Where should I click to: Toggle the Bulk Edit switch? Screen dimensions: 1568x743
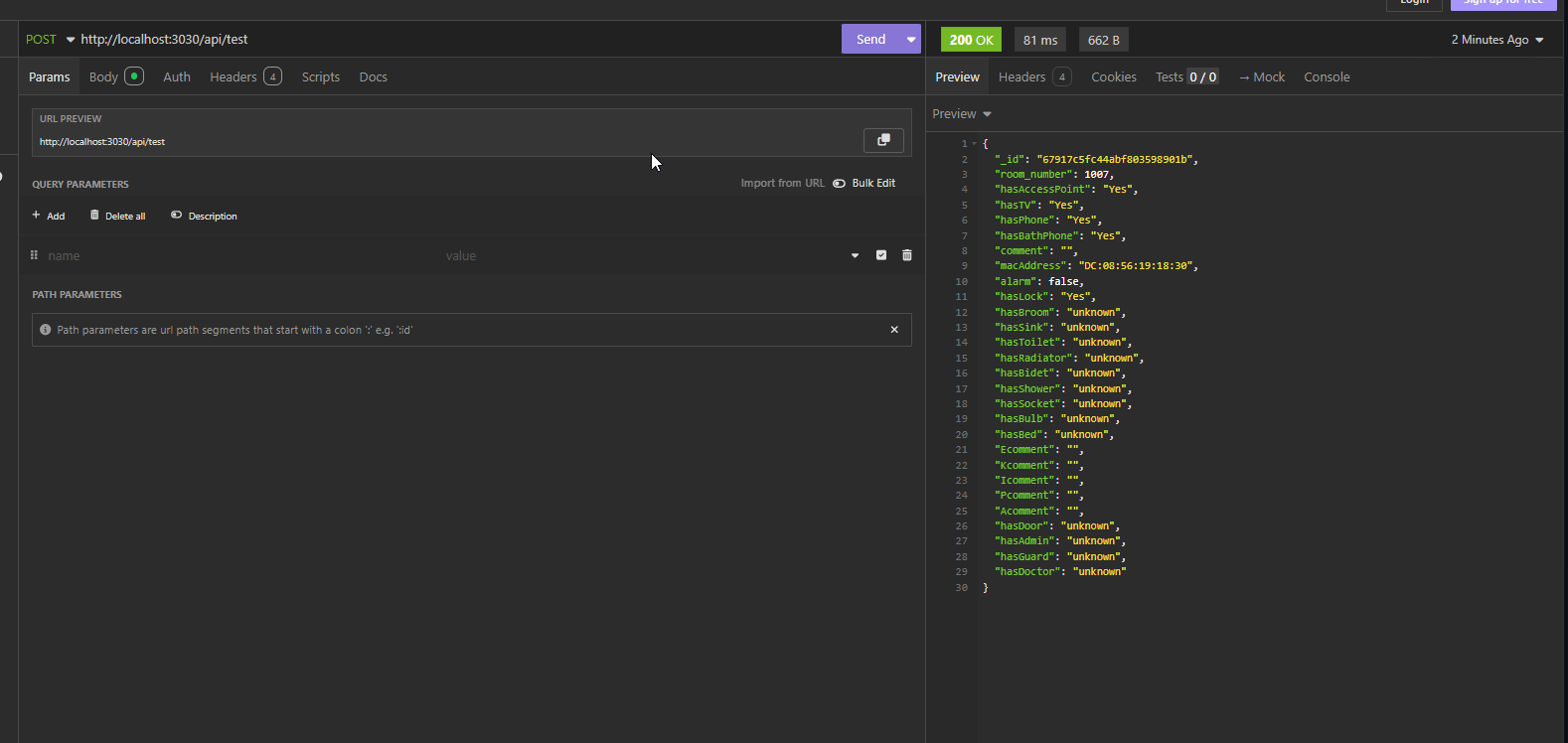[840, 183]
